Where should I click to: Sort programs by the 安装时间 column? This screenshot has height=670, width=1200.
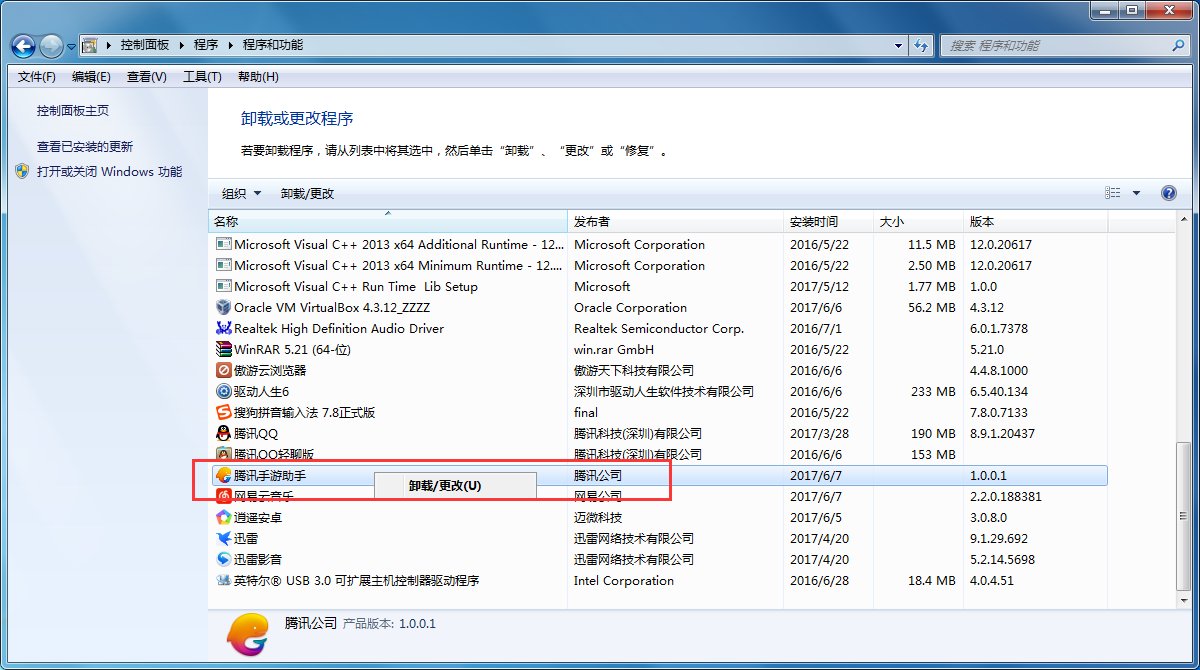(x=813, y=221)
